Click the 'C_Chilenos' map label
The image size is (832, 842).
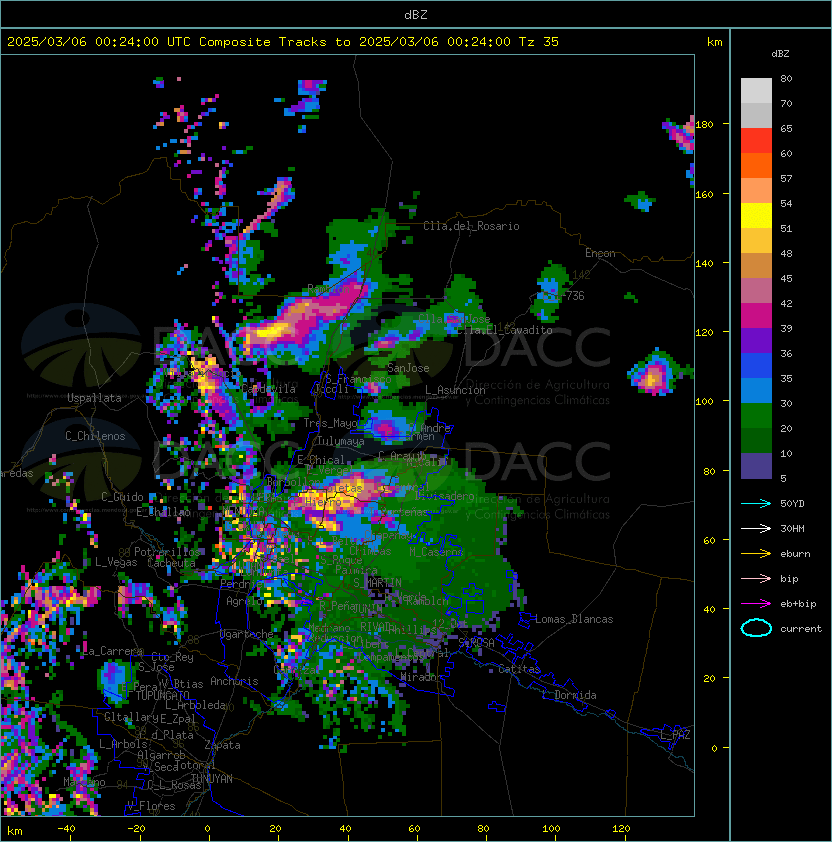[x=95, y=436]
